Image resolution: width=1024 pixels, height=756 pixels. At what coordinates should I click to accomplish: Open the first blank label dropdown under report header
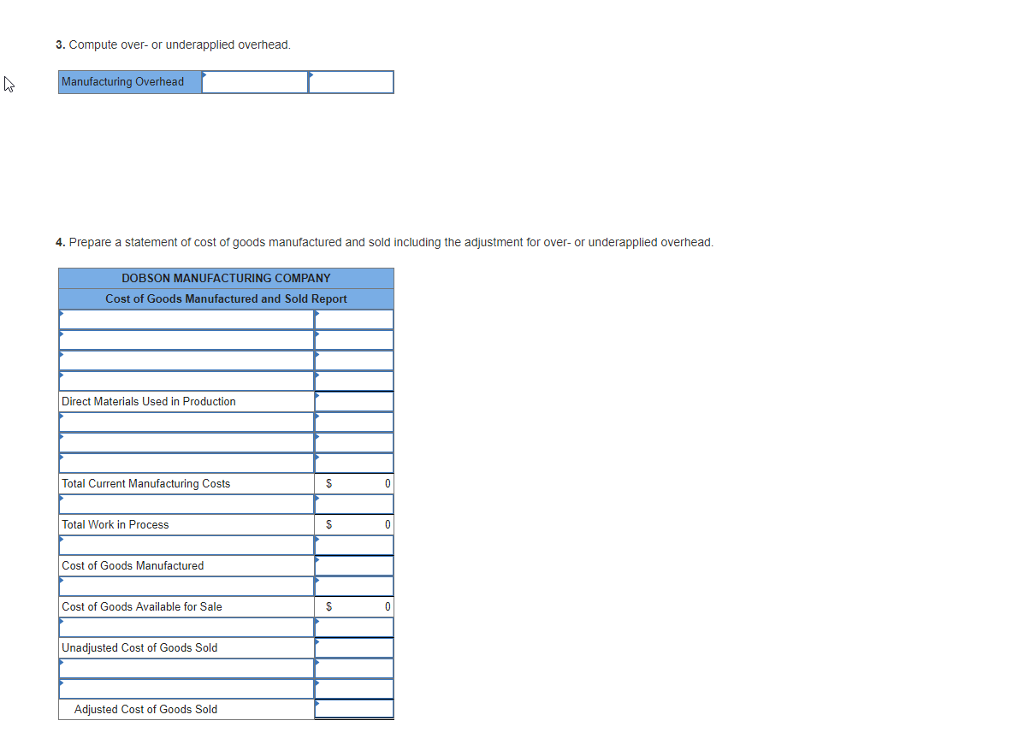tap(186, 319)
